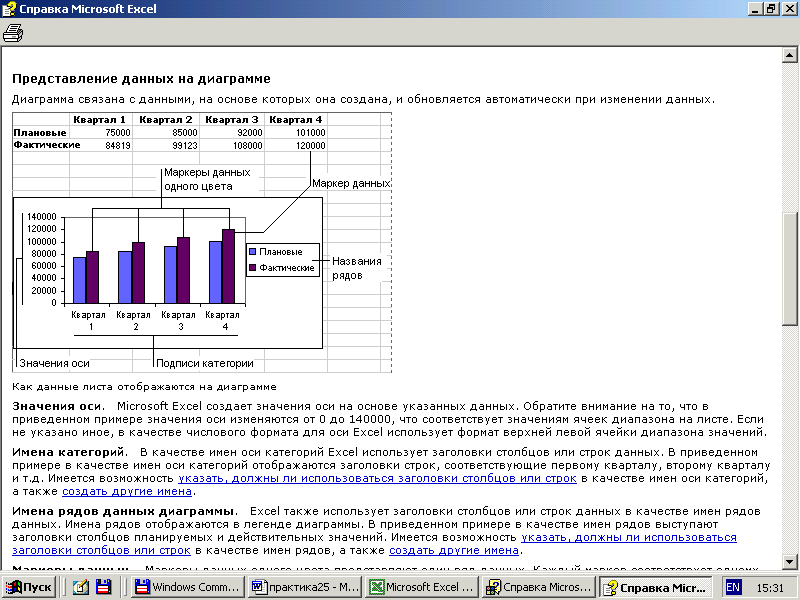The height and width of the screenshot is (600, 800).
Task: Click the Справка Microsoft Excel title icon
Action: pos(9,9)
